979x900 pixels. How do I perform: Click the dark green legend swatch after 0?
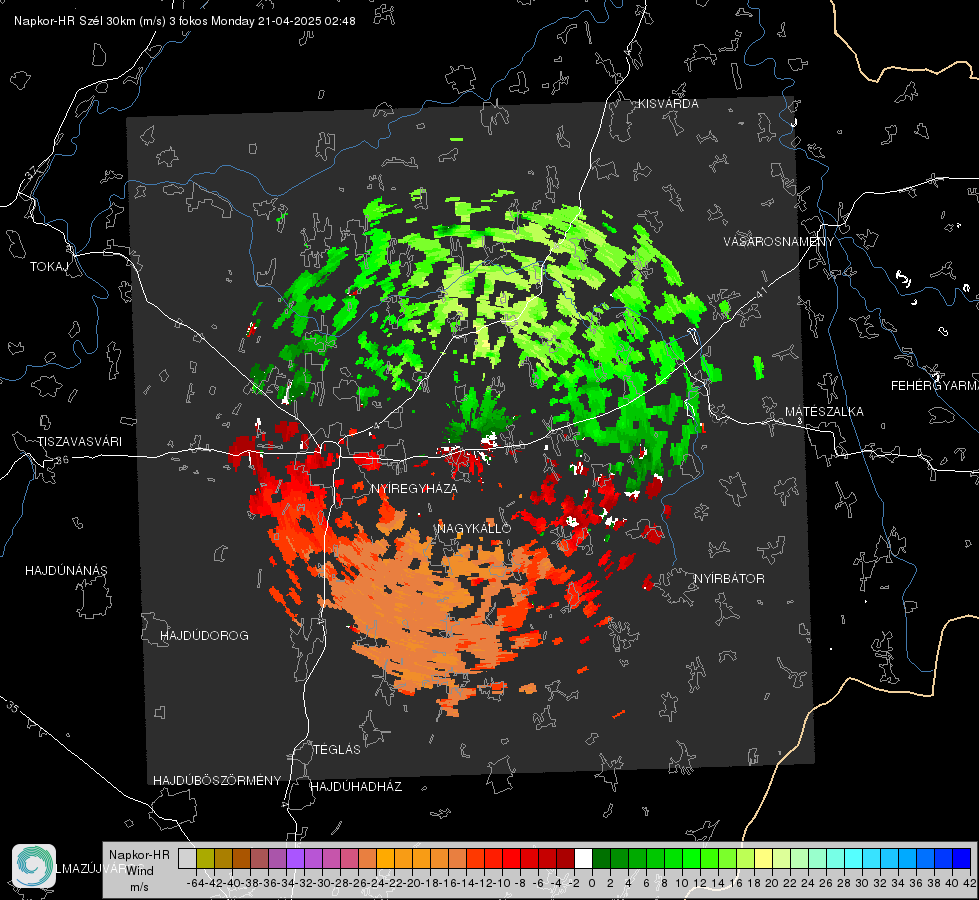tap(601, 858)
